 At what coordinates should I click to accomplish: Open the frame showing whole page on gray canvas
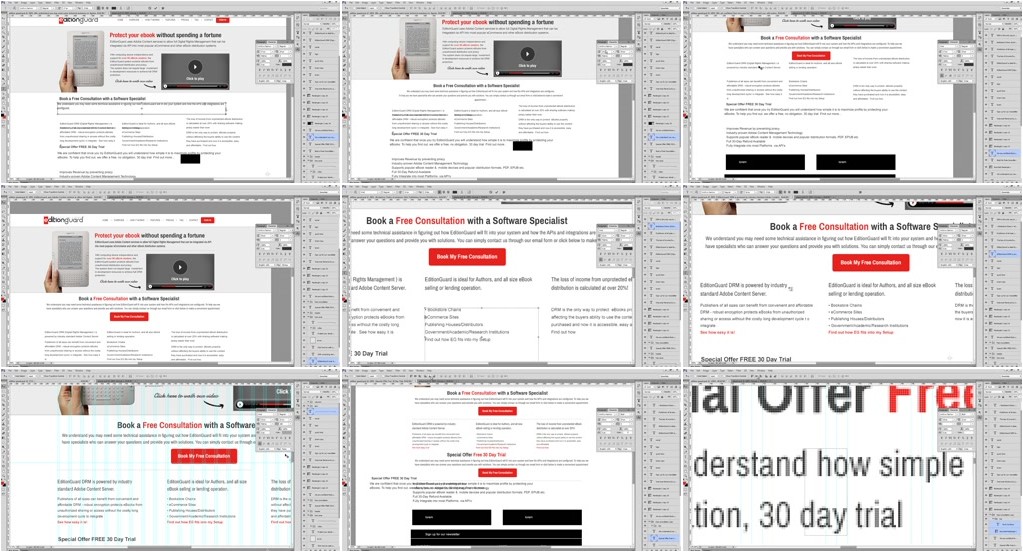pos(171,275)
